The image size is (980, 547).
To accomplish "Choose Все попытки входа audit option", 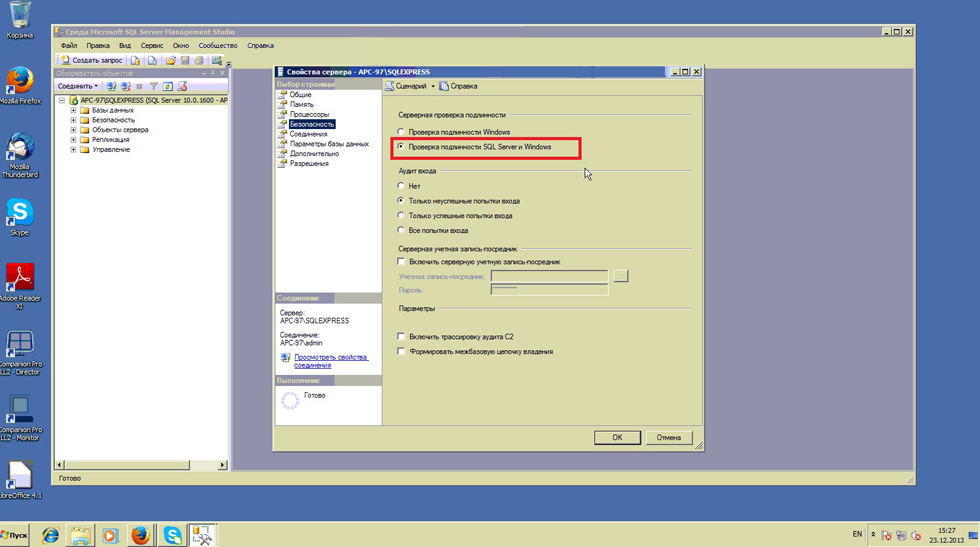I will (x=402, y=230).
